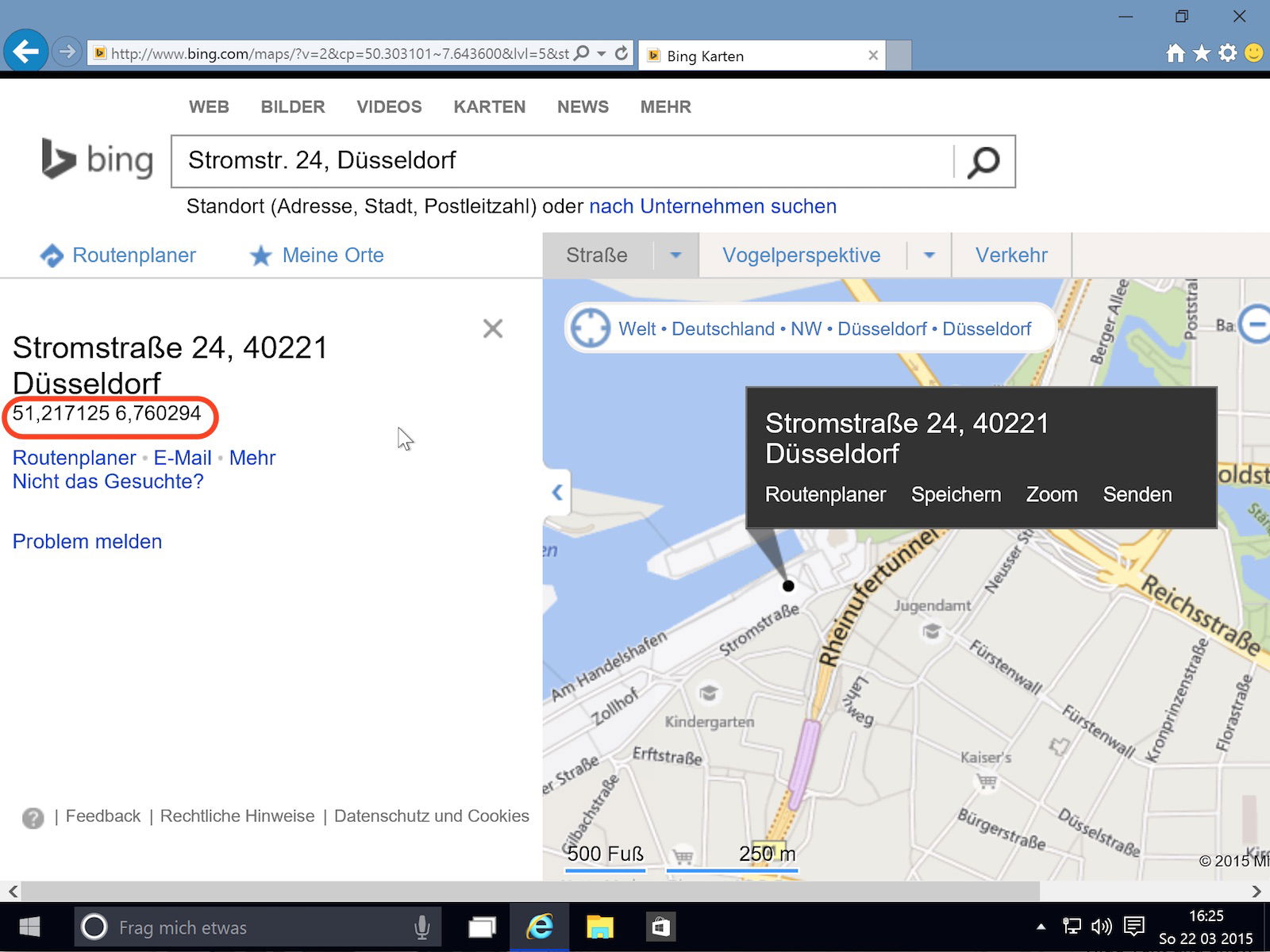Click Senden in the map popup
1270x952 pixels.
(1137, 495)
